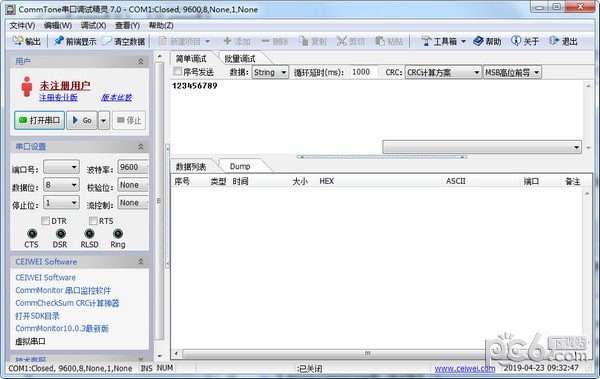The height and width of the screenshot is (379, 600).
Task: Open the 调试(X) menu
Action: click(x=93, y=25)
